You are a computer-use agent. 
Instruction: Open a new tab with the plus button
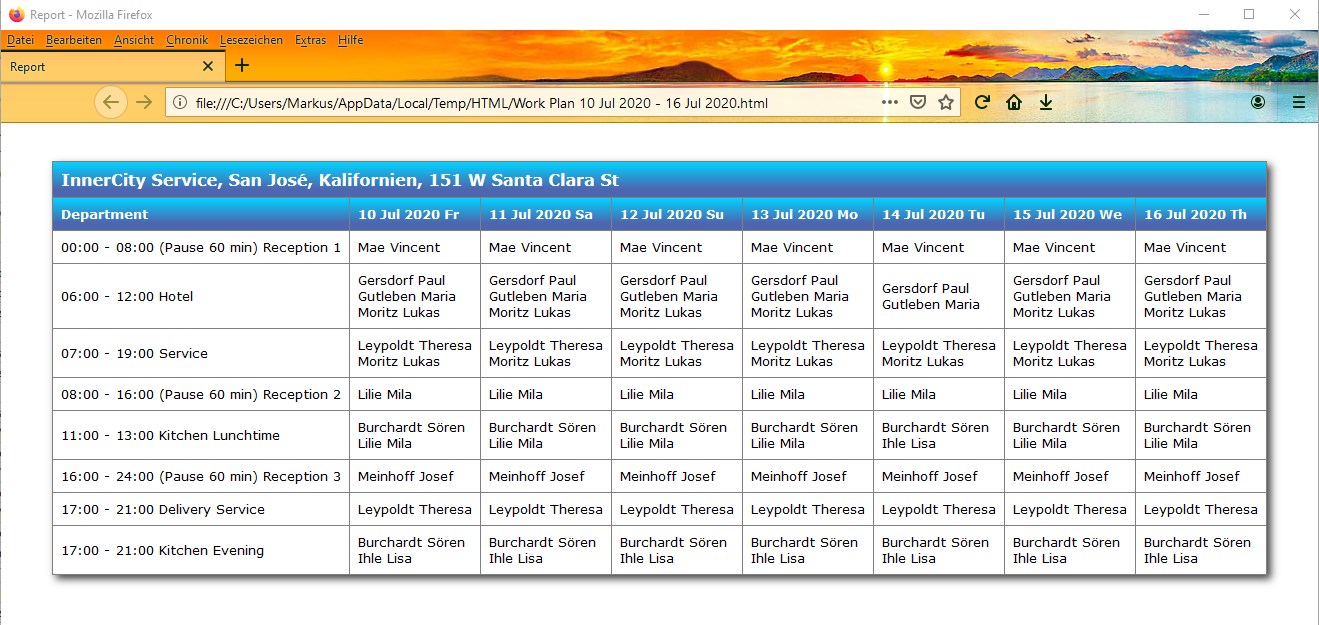click(242, 66)
